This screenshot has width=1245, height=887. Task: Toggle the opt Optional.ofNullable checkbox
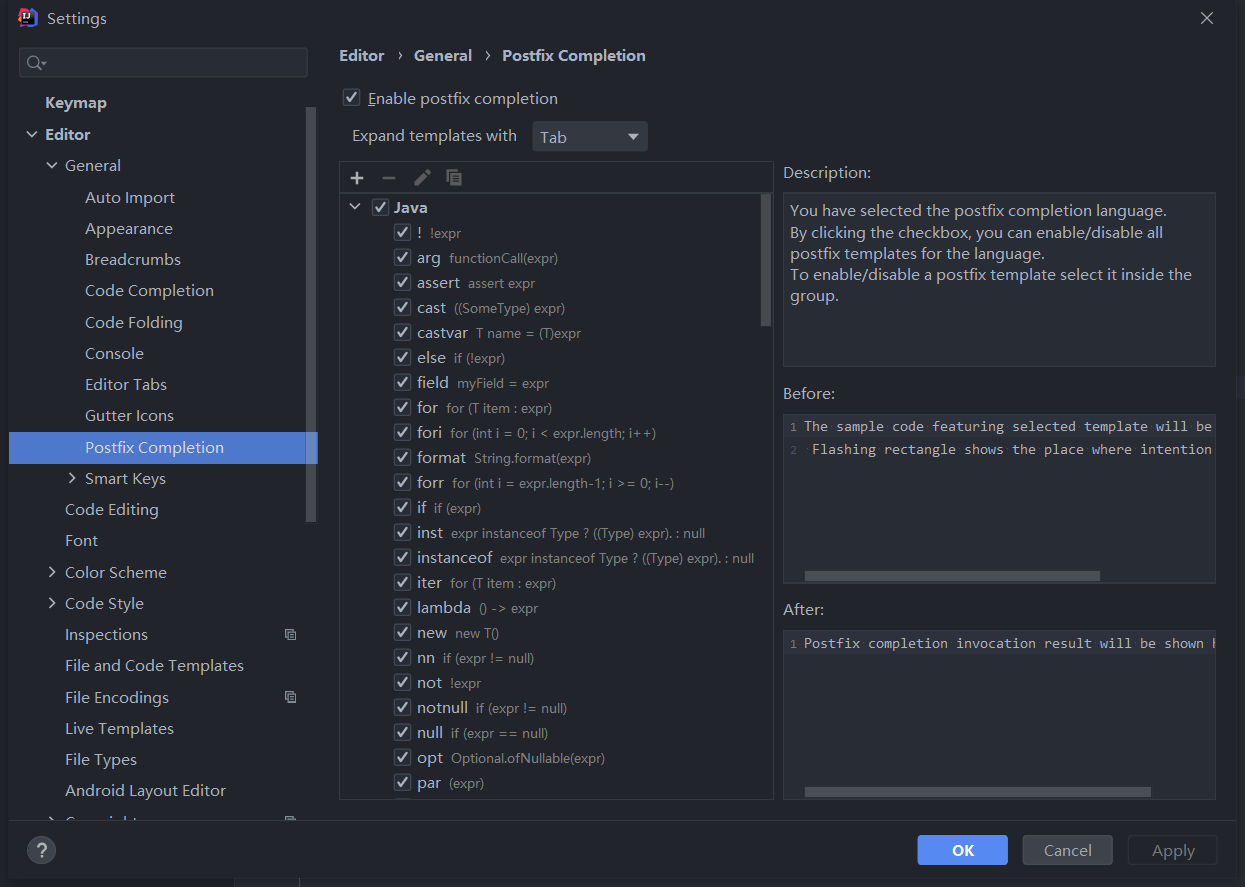pyautogui.click(x=402, y=758)
